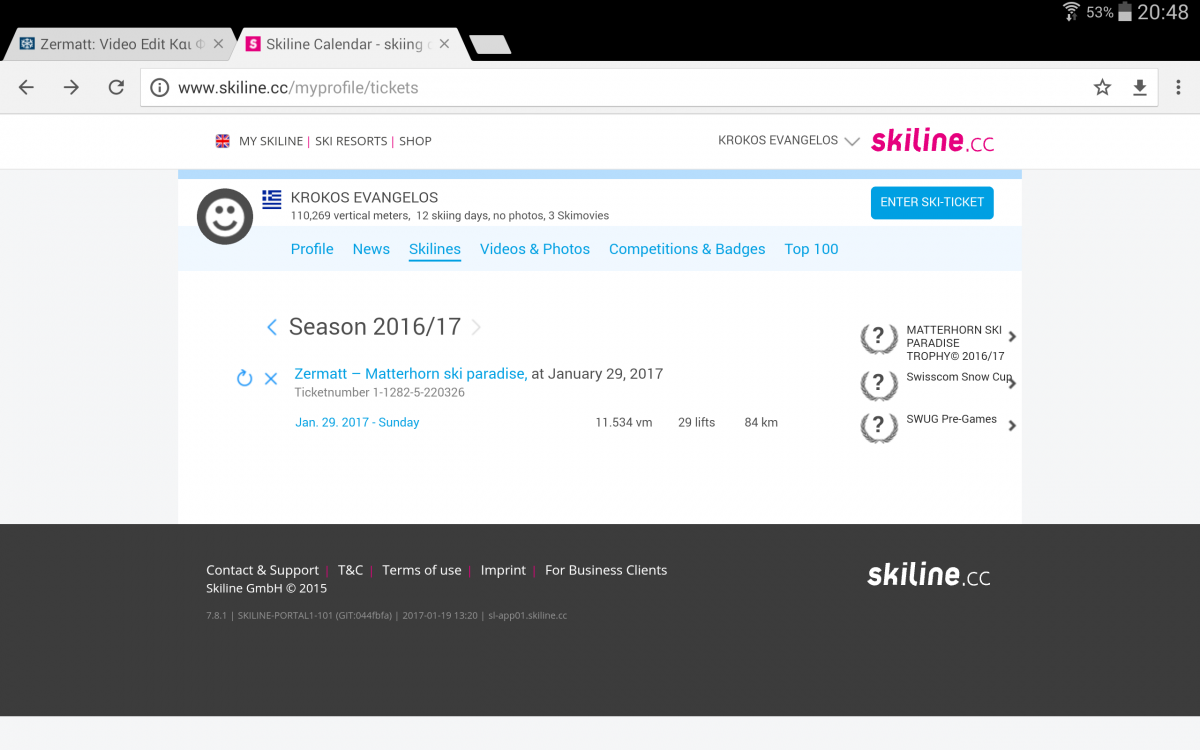Click the pink skiline.cc header logo
Screen dimensions: 1200x750
[x=932, y=141]
